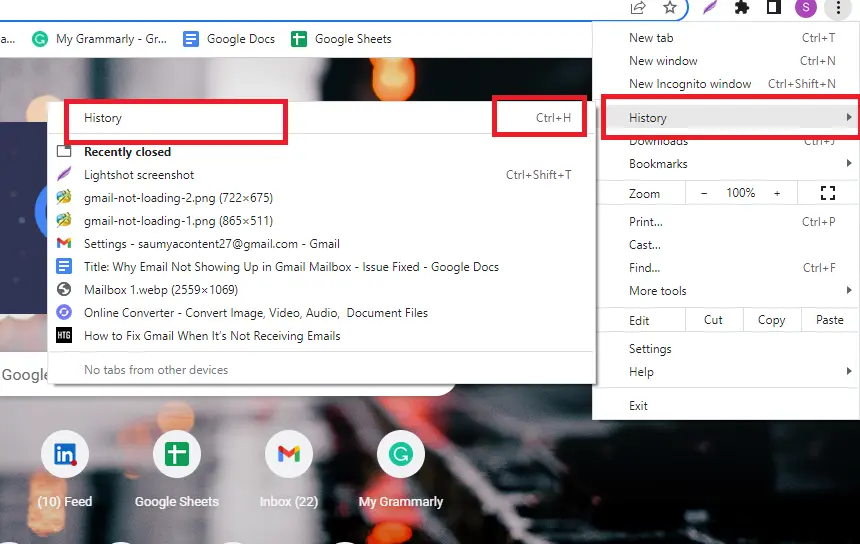Choose Find... from the menu
This screenshot has width=860, height=544.
(727, 268)
